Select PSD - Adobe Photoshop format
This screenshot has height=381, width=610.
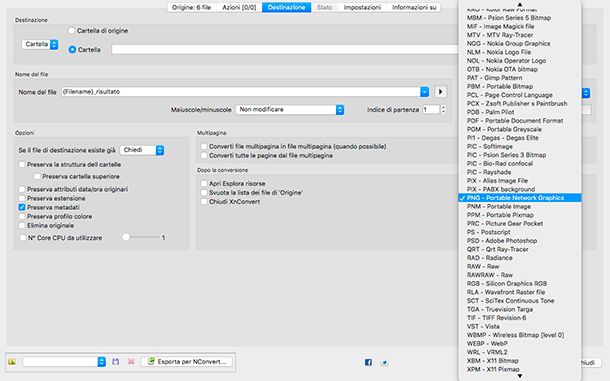520,241
